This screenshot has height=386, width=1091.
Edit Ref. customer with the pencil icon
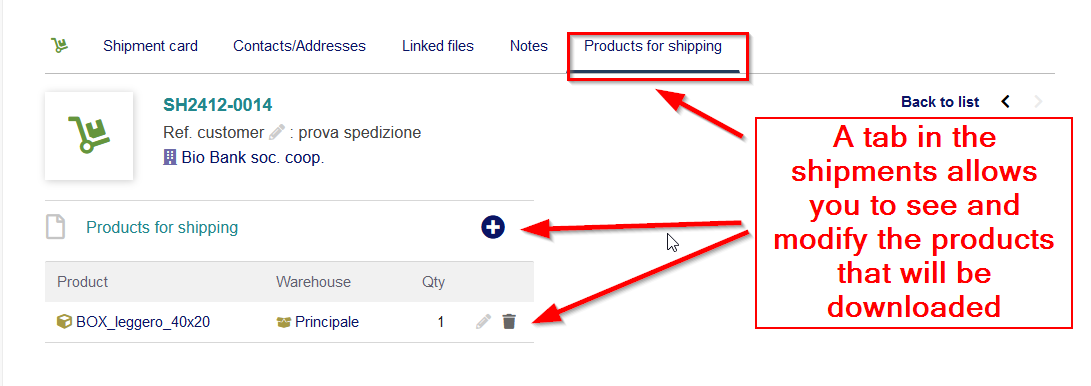(277, 132)
